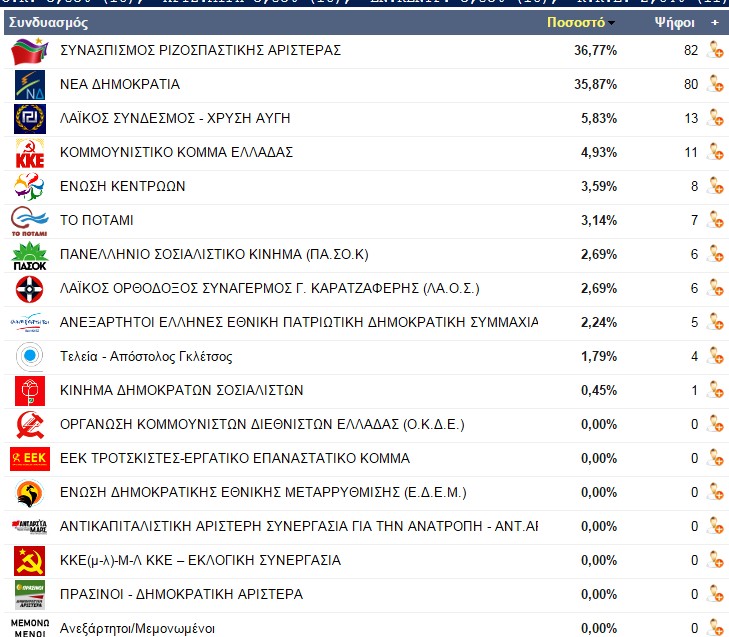Select ΝΕΑ ΔΗΜΟΚΡΑΤΙΑ party name
The height and width of the screenshot is (637, 729).
coord(120,84)
